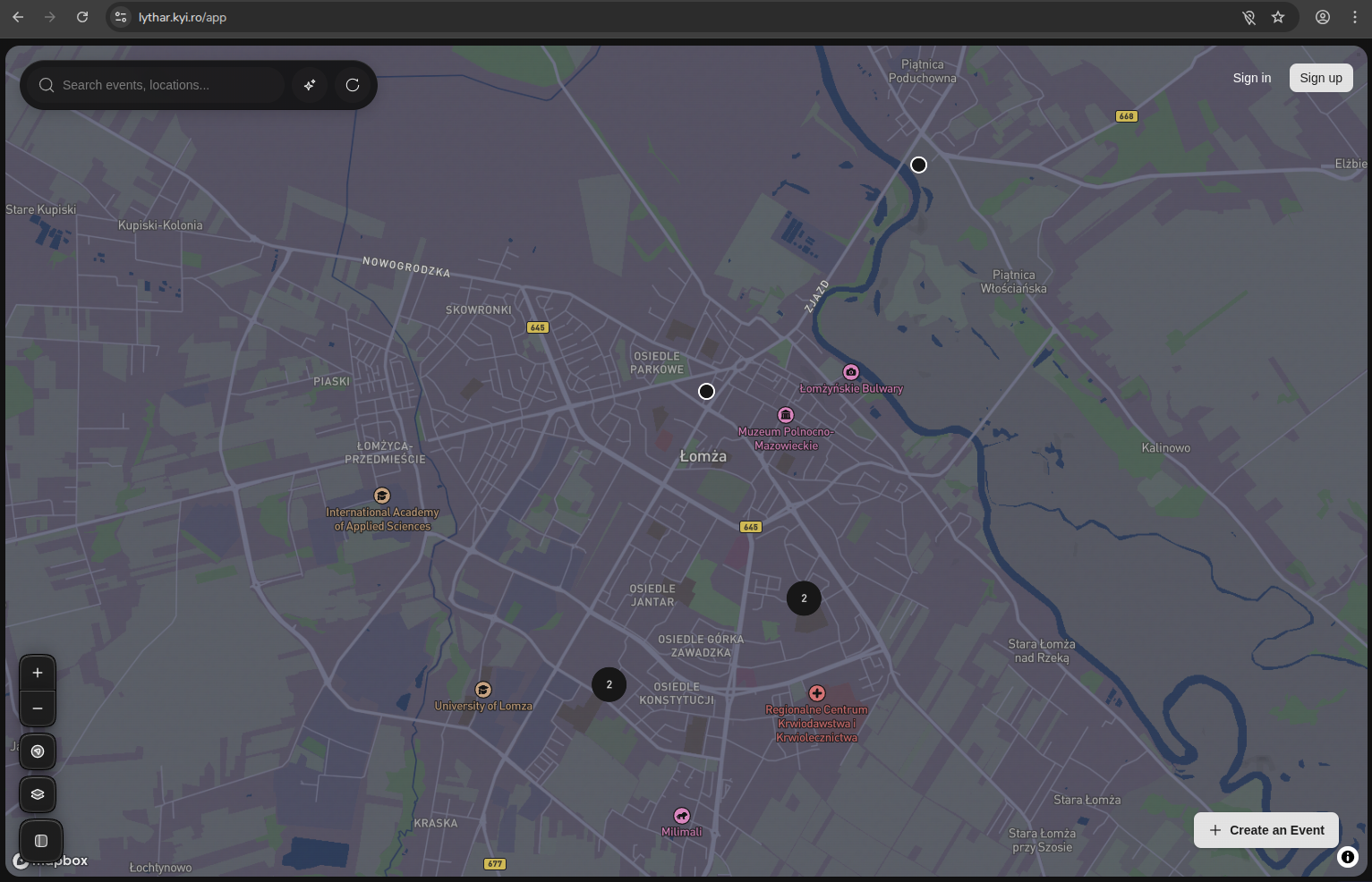This screenshot has width=1372, height=882.
Task: Expand the cluster of 2 near Osiedle Konstytucji
Action: point(609,684)
